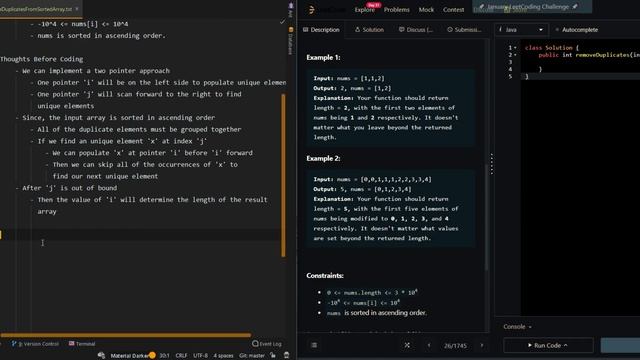Fold line 1 of the code editor
Screen dimensions: 640x360
point(515,48)
